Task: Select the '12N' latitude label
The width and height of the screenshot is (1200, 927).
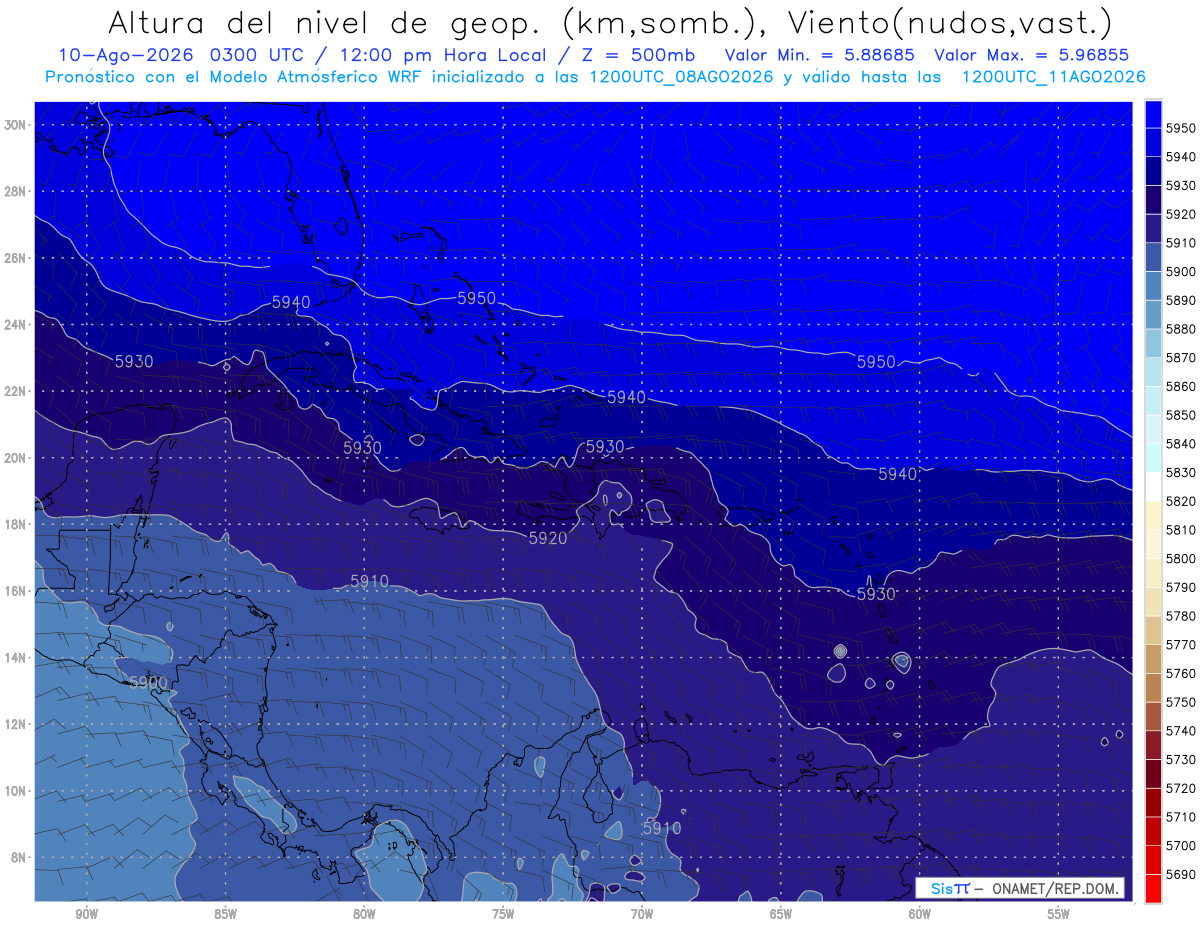Action: [x=16, y=724]
